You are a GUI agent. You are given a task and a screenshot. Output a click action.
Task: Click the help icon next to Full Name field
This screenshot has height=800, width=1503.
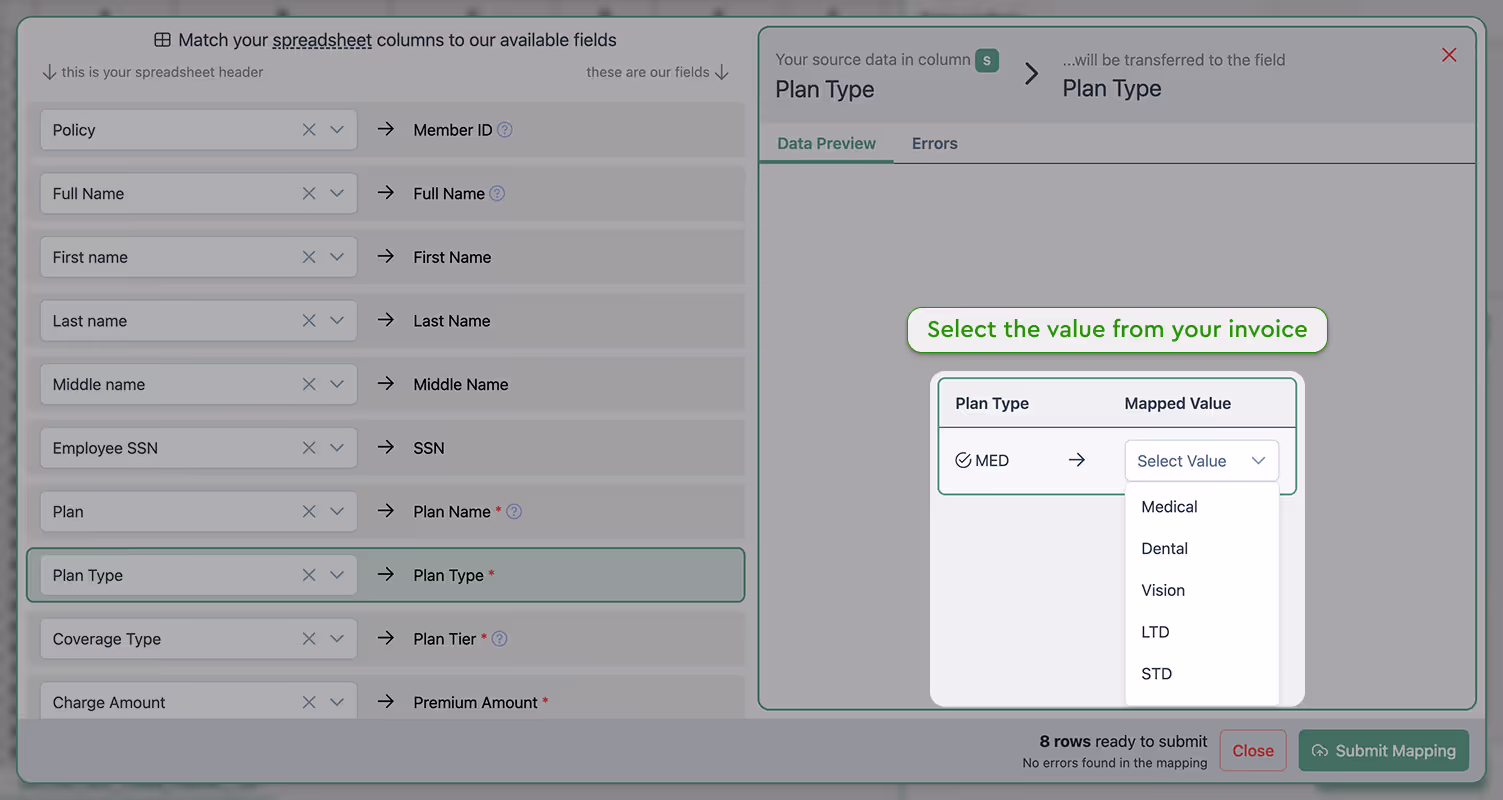[x=497, y=194]
